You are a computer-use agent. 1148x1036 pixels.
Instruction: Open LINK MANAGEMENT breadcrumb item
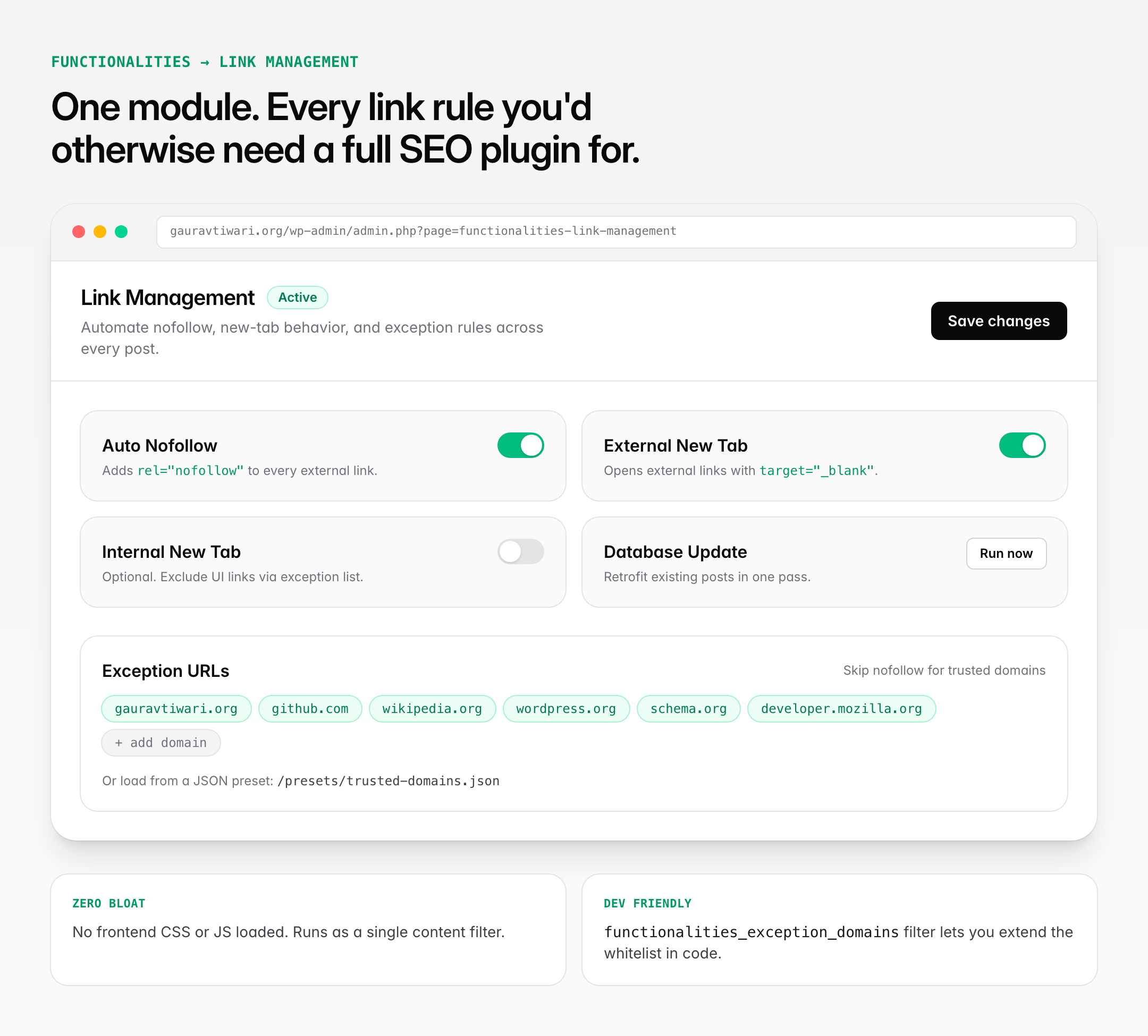pyautogui.click(x=288, y=62)
